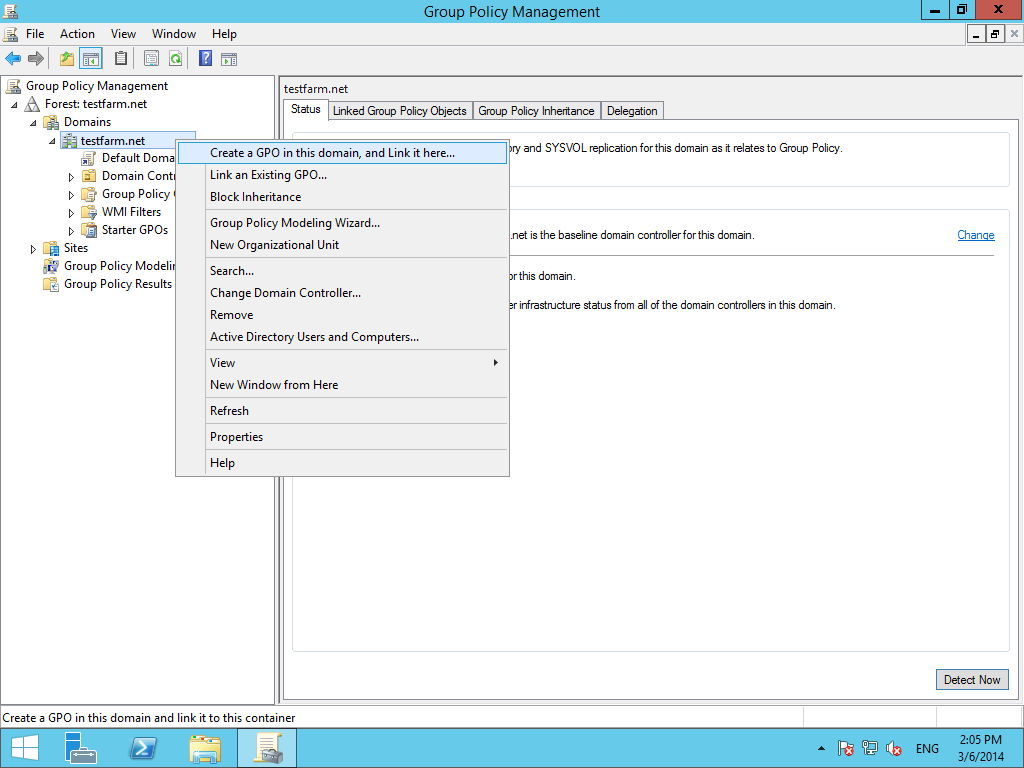Click the Domains folder icon

point(51,122)
